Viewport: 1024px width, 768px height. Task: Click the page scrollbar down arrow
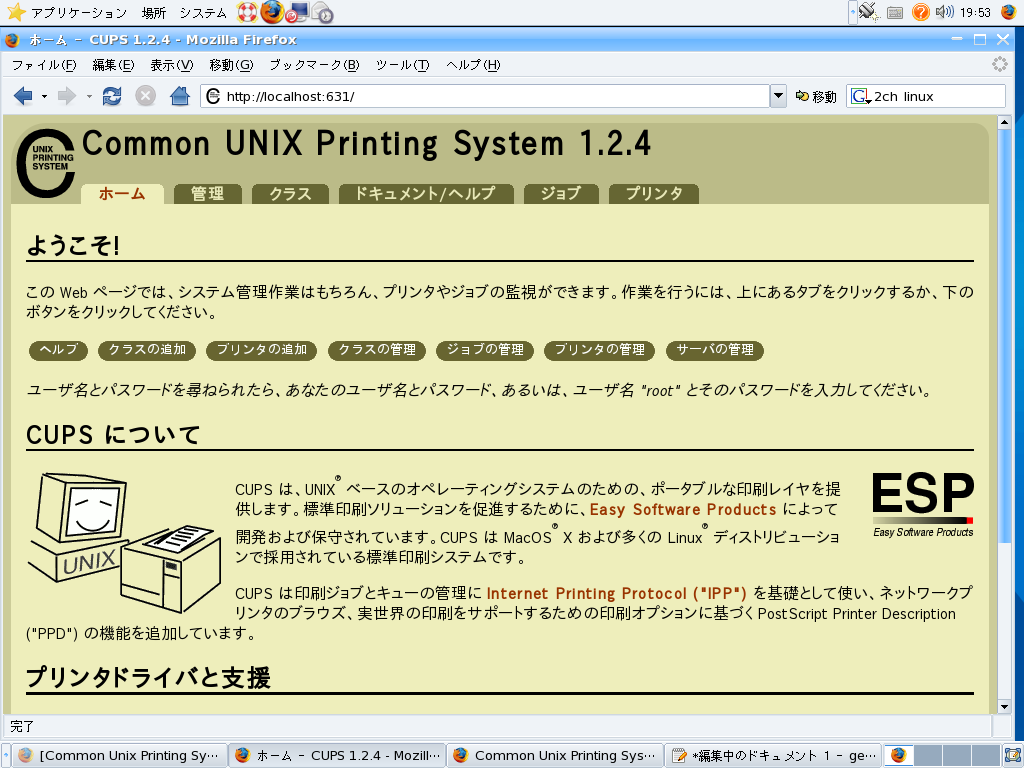1004,707
